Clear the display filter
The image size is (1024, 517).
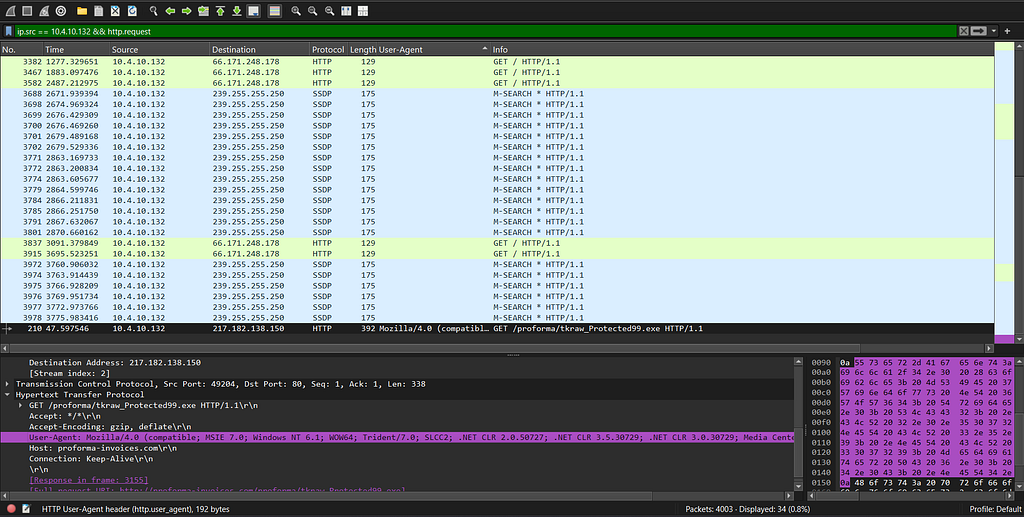tap(964, 31)
